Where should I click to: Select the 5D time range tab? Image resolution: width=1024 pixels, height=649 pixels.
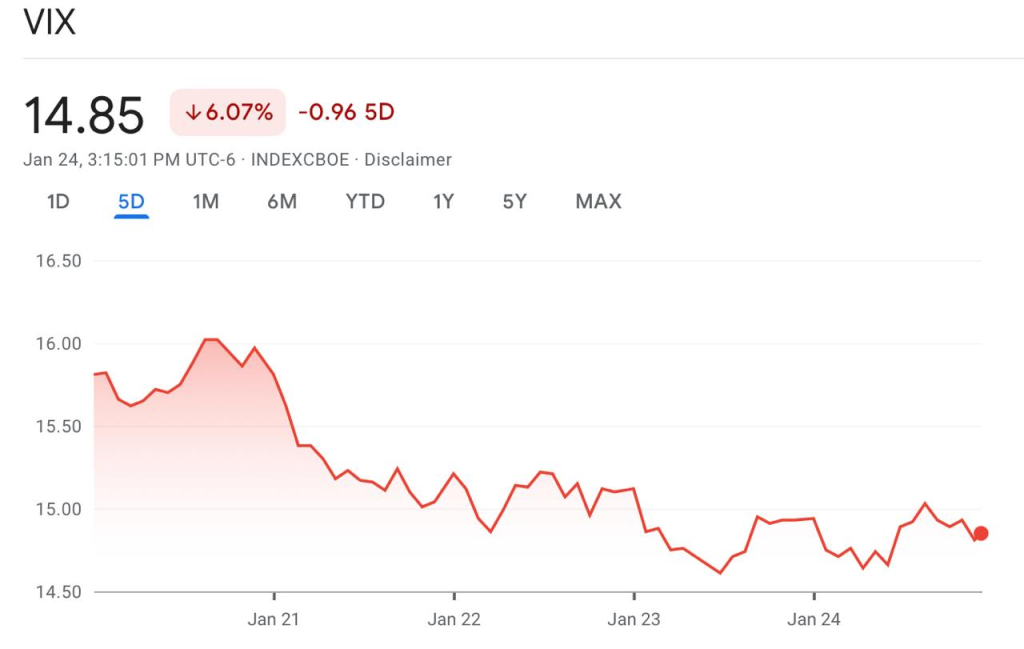coord(131,201)
